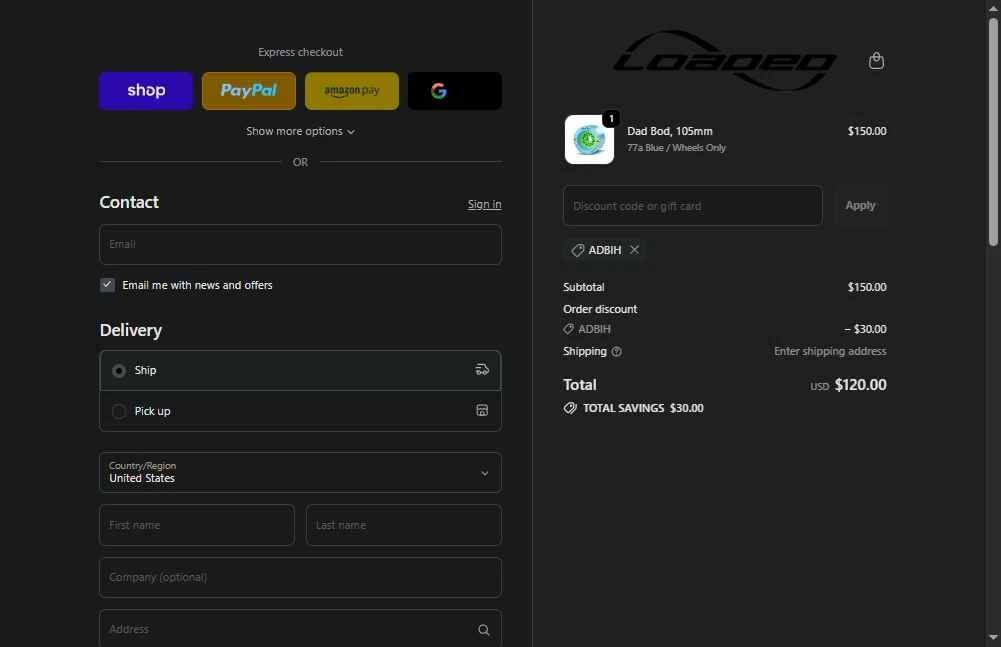Click the Total $120.00 amount
Viewport: 1001px width, 647px height.
point(861,384)
